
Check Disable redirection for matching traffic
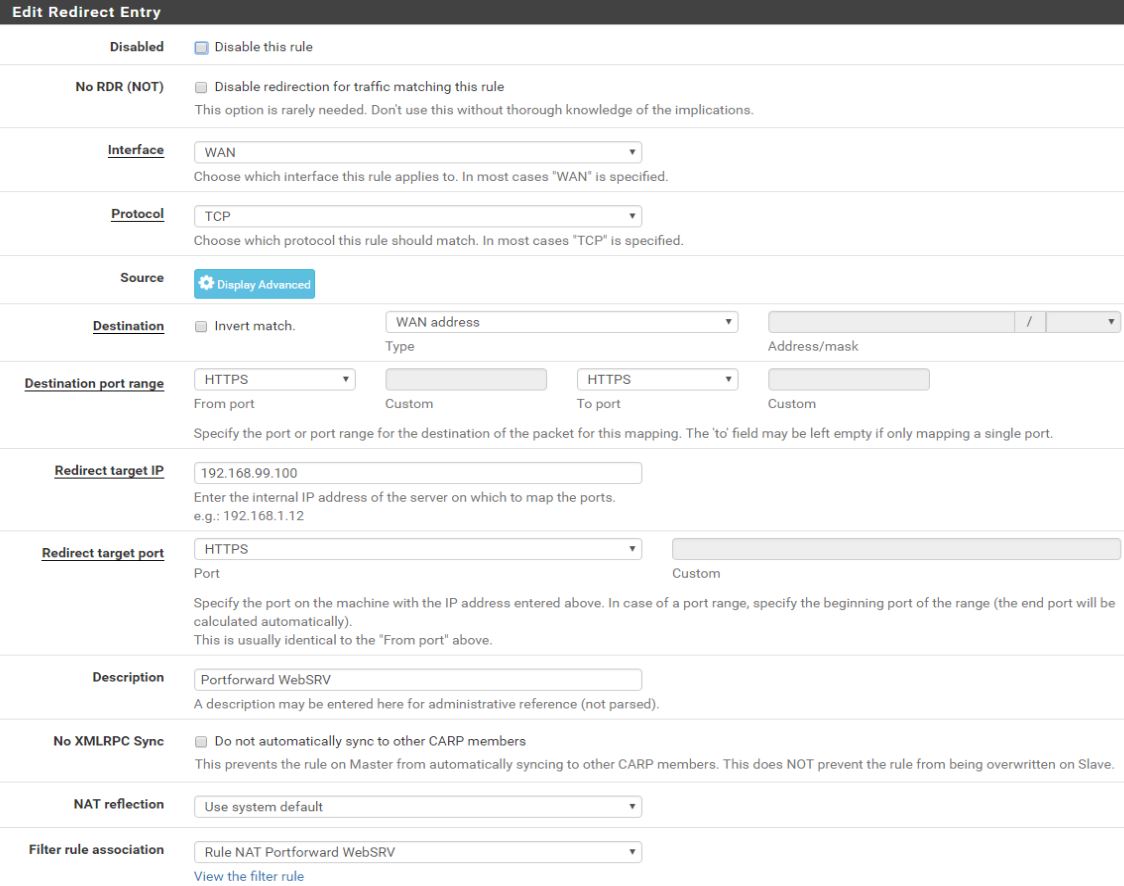click(x=201, y=87)
